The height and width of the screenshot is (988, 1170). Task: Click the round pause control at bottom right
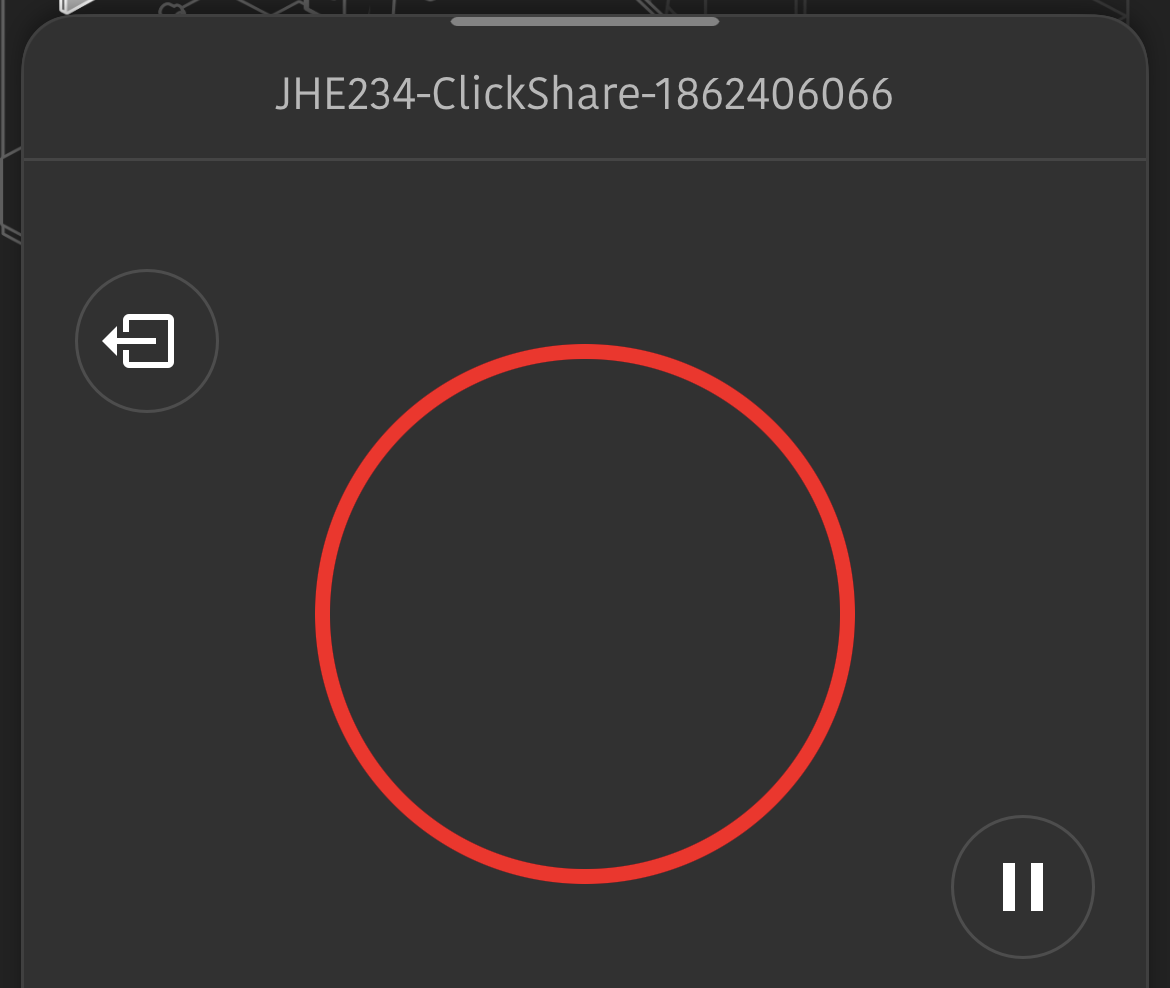point(1022,887)
